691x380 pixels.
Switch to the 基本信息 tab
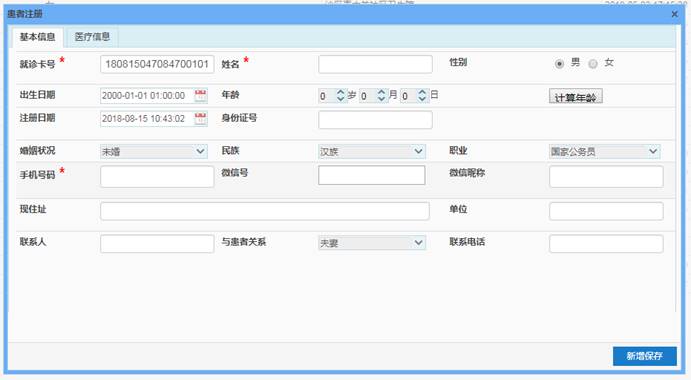[37, 37]
